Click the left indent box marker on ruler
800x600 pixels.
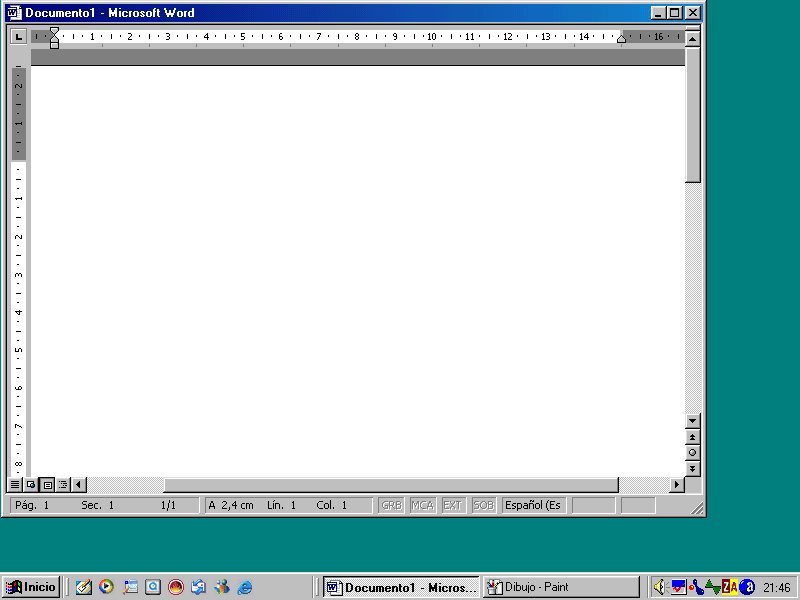(x=54, y=45)
